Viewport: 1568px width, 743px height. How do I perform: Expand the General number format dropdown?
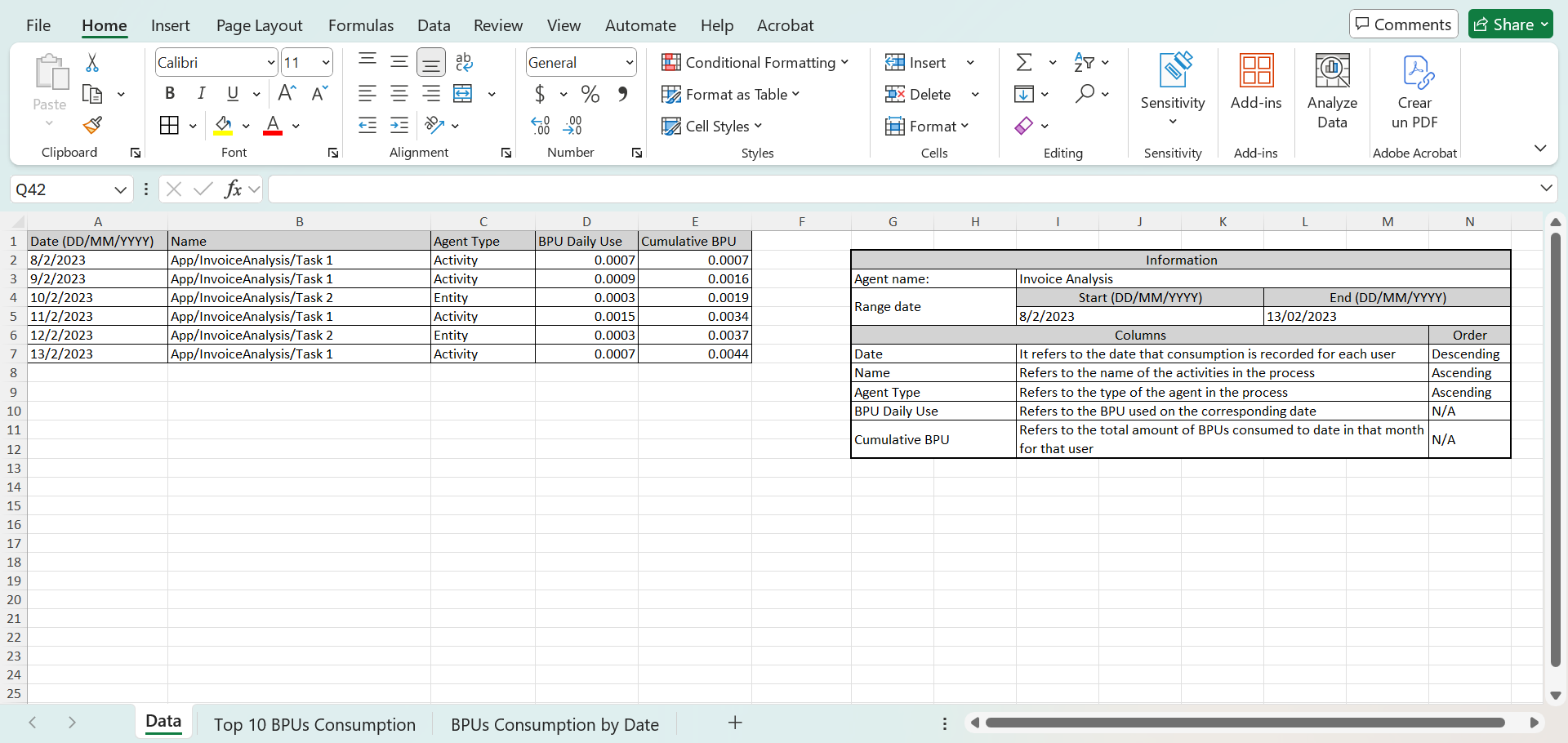[630, 63]
